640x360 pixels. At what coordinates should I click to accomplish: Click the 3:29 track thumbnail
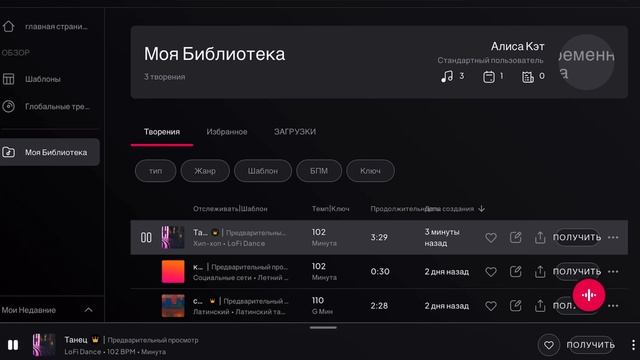[173, 237]
